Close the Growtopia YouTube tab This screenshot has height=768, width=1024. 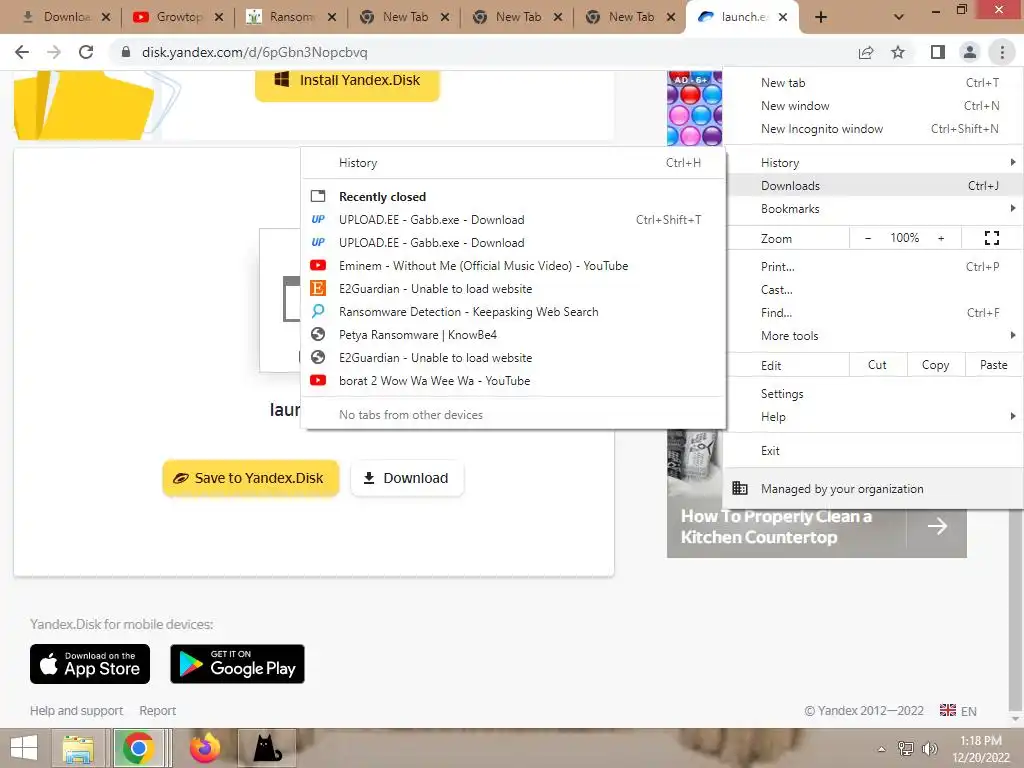(219, 17)
